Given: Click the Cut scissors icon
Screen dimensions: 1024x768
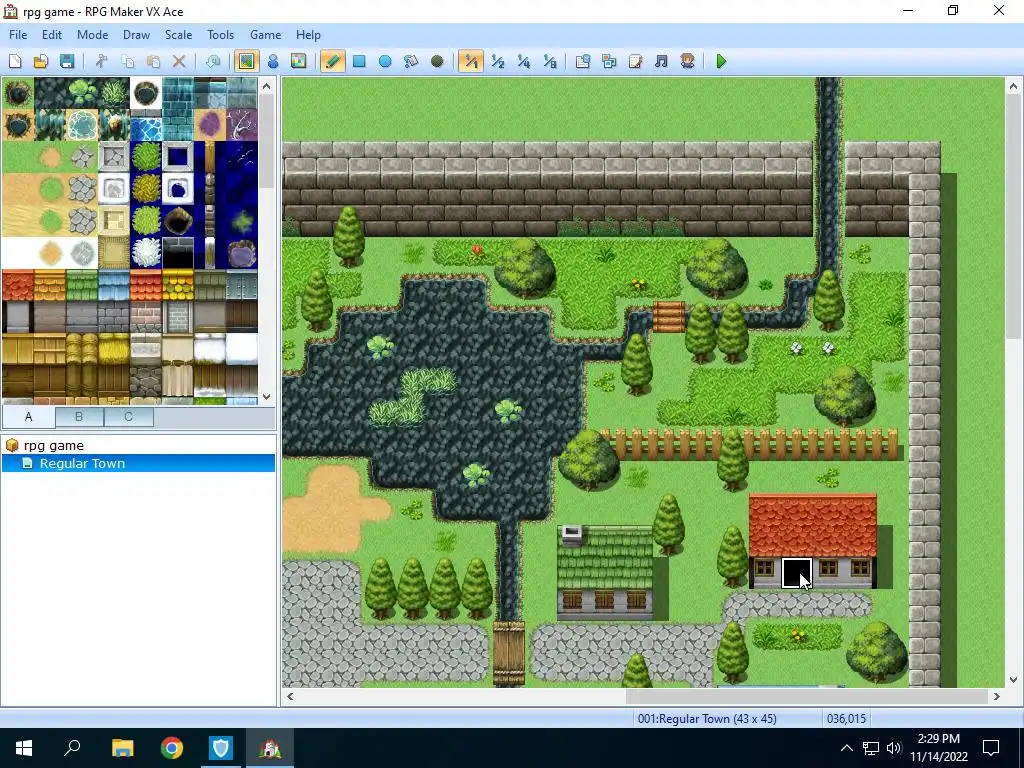Looking at the screenshot, I should [x=101, y=61].
